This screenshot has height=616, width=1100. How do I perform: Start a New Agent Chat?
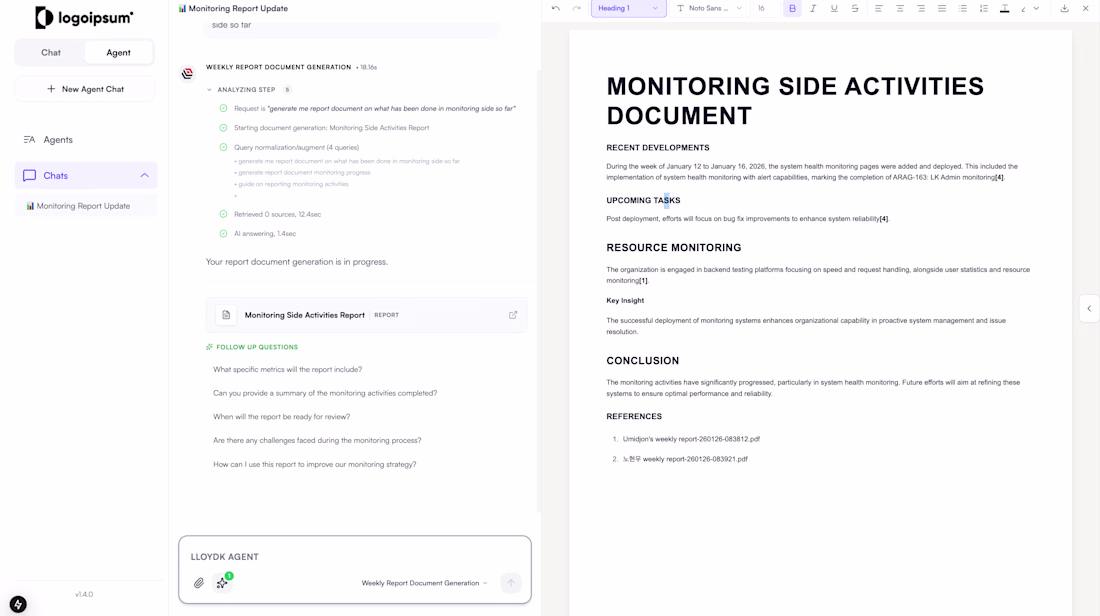pos(85,89)
